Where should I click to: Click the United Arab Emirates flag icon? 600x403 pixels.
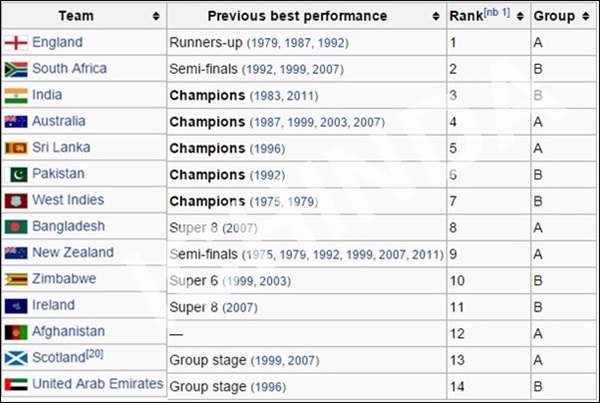(x=16, y=385)
